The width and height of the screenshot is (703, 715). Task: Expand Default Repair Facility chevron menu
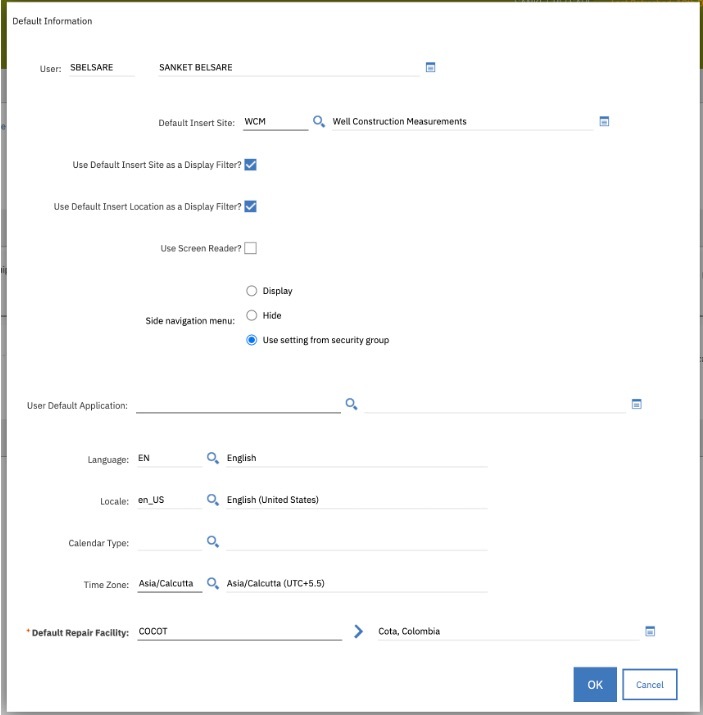tap(359, 632)
